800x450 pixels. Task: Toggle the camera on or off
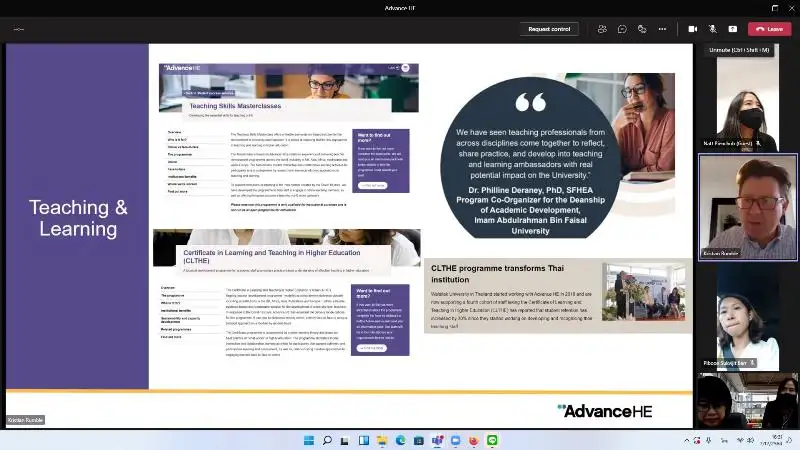(x=693, y=29)
